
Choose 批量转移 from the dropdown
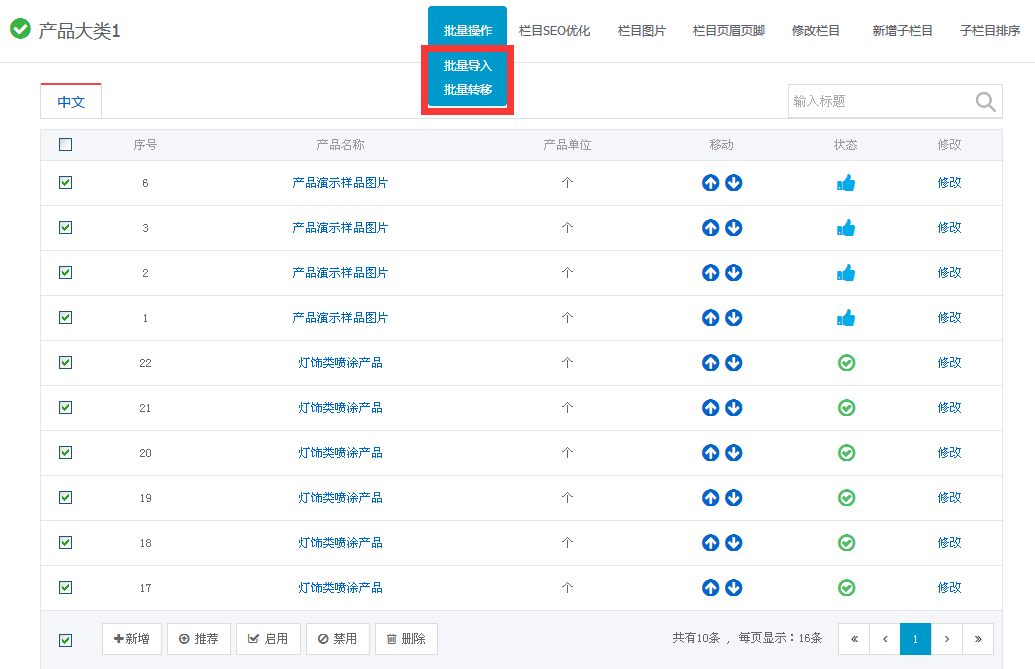click(x=467, y=90)
